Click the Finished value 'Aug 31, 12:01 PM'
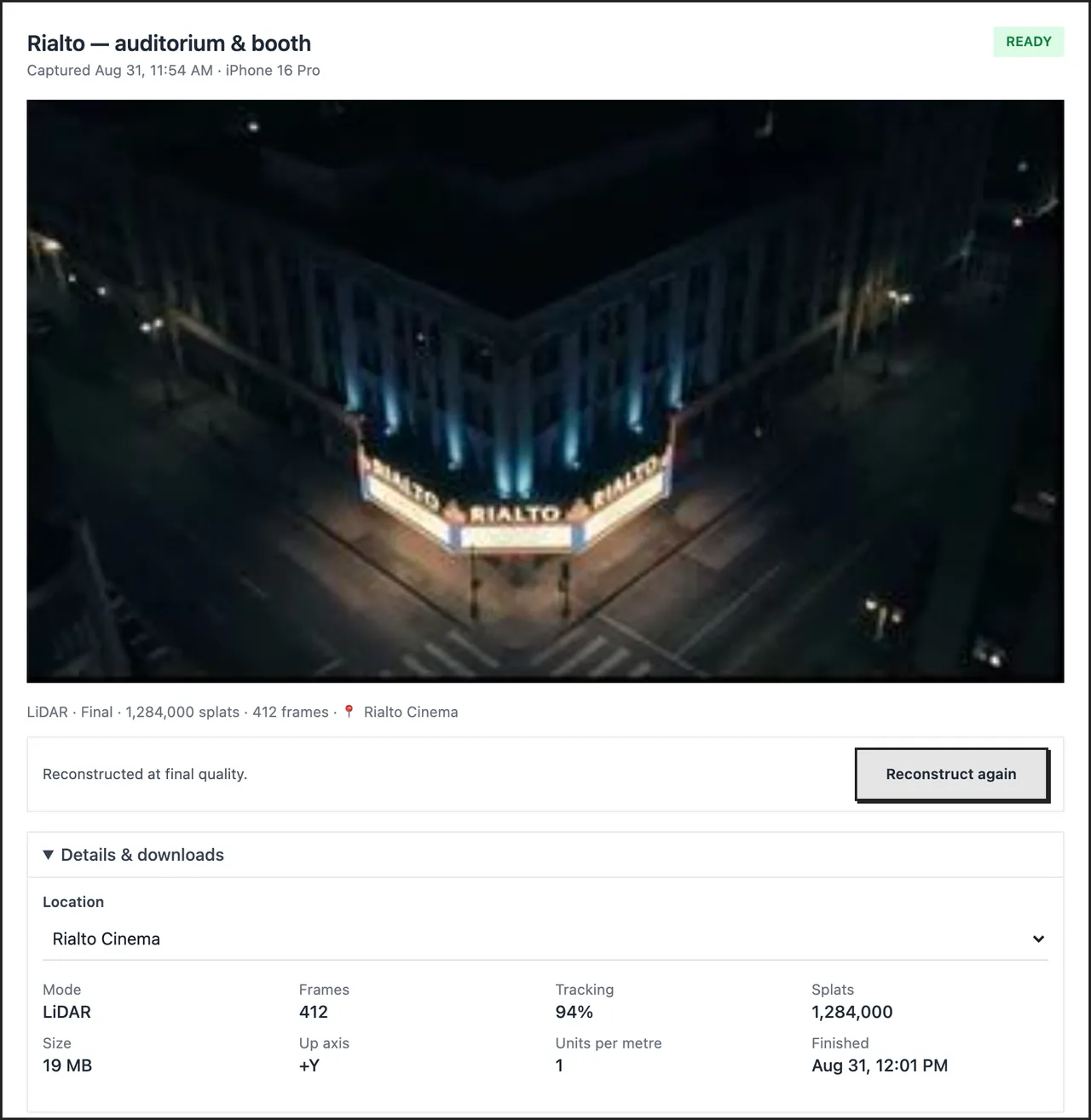 point(880,1065)
